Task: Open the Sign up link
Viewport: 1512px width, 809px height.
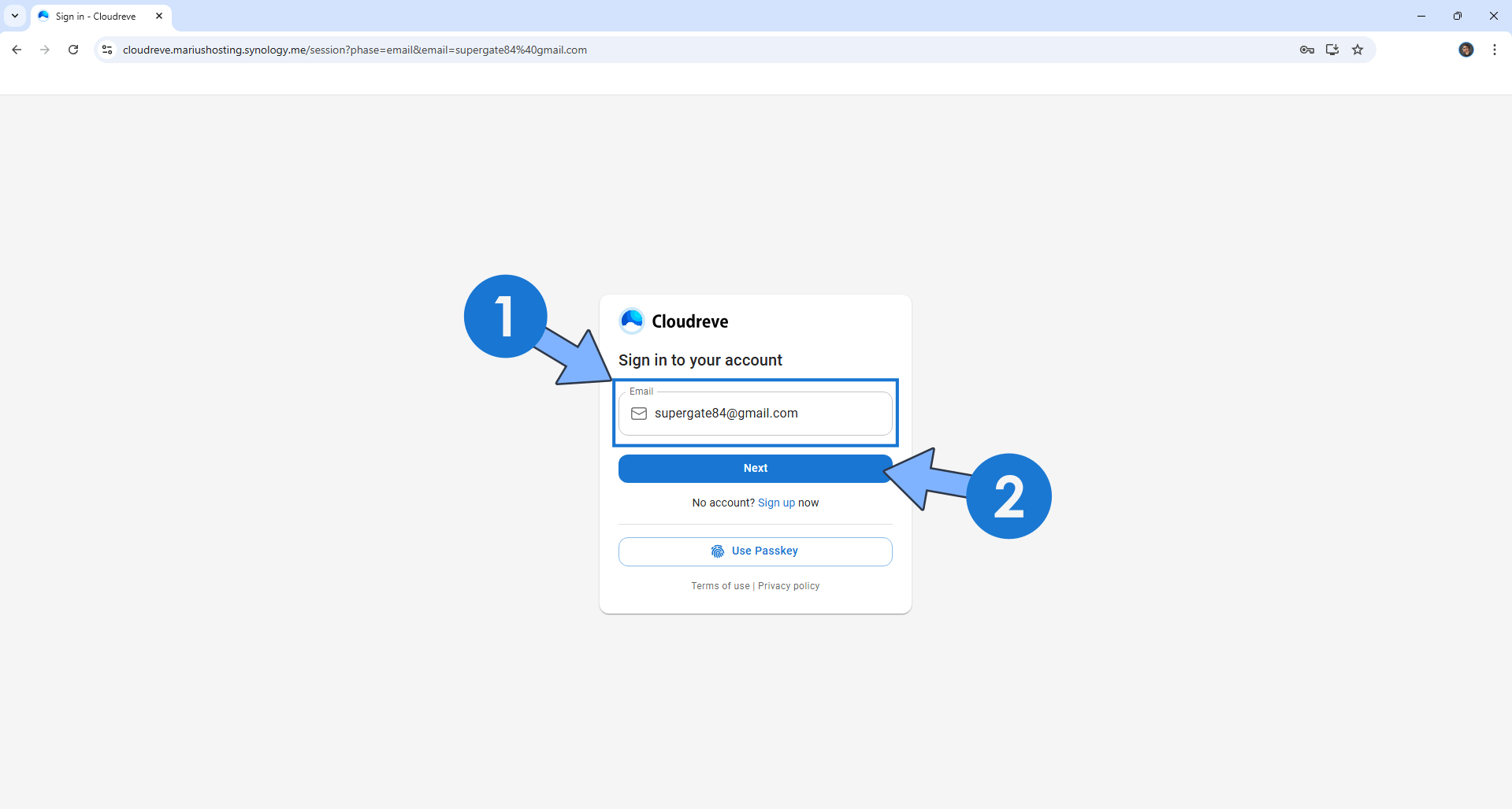Action: pos(776,503)
